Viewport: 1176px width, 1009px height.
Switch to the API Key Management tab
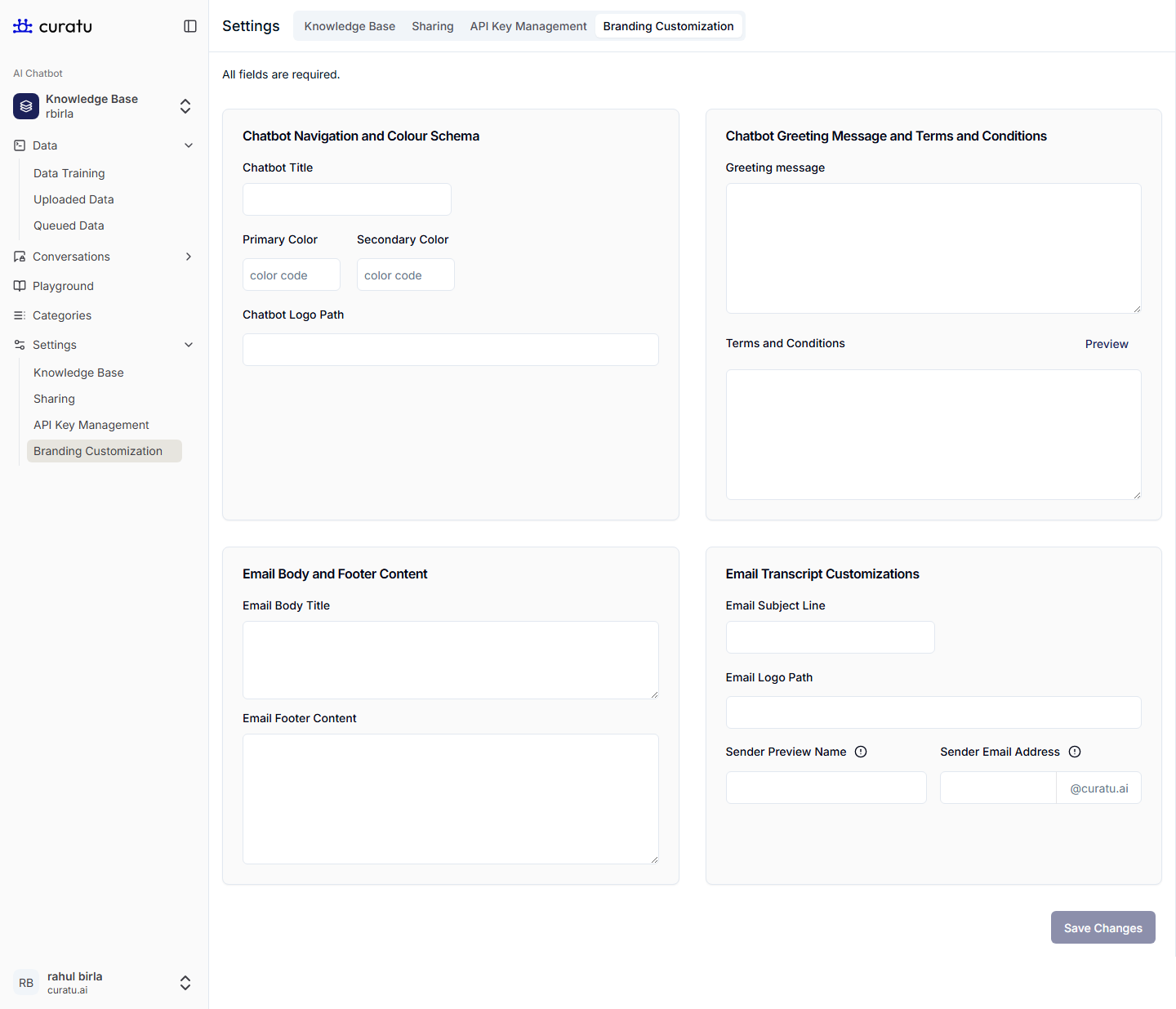(x=528, y=26)
